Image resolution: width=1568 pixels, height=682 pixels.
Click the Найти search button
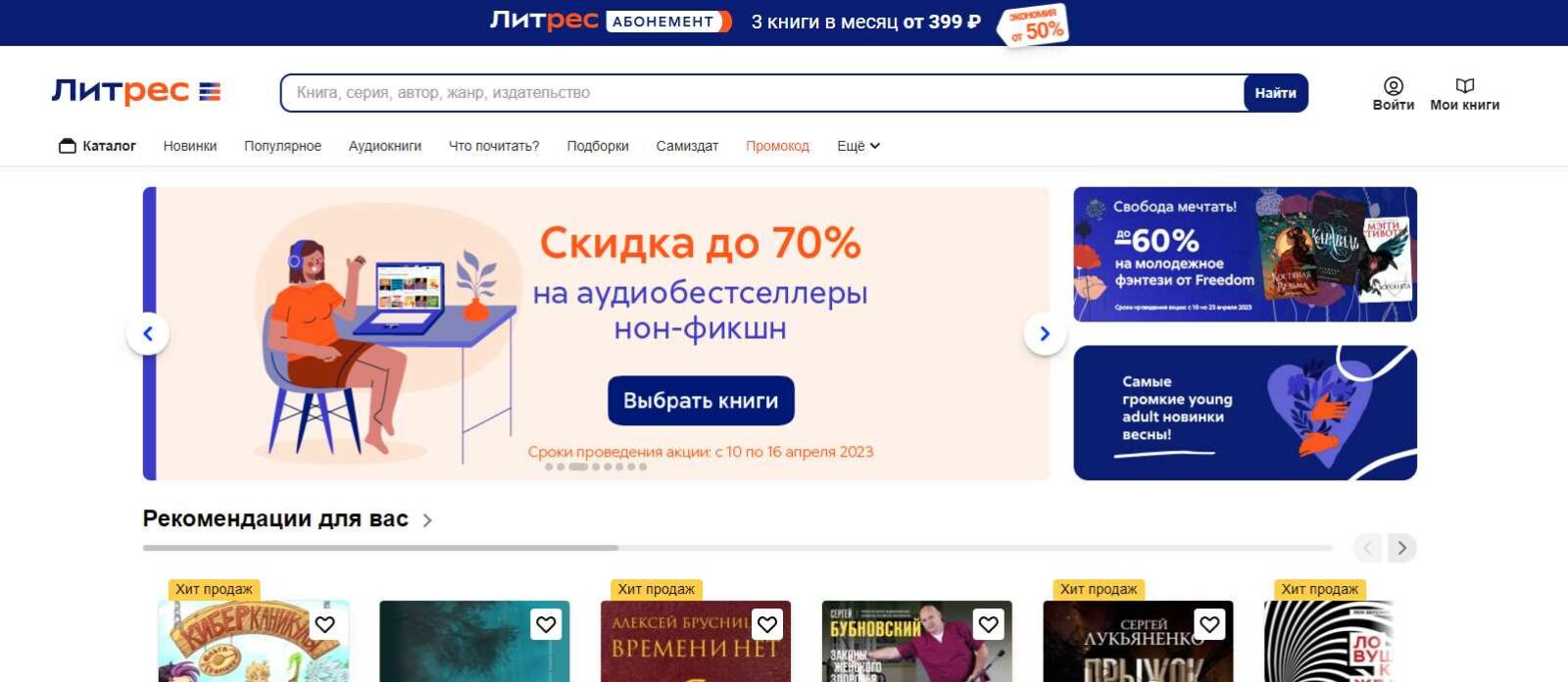click(x=1276, y=93)
